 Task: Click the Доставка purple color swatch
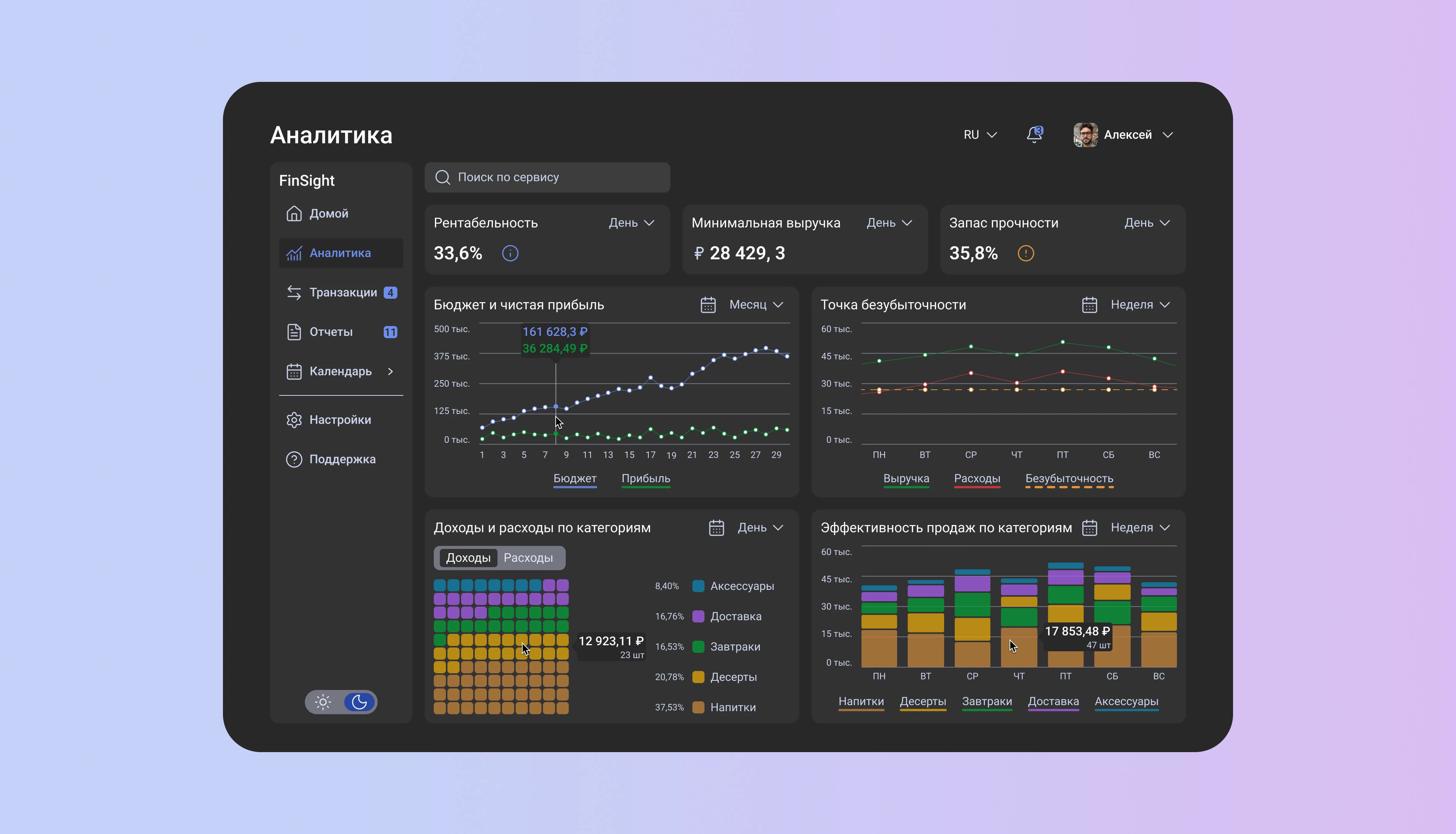click(698, 616)
